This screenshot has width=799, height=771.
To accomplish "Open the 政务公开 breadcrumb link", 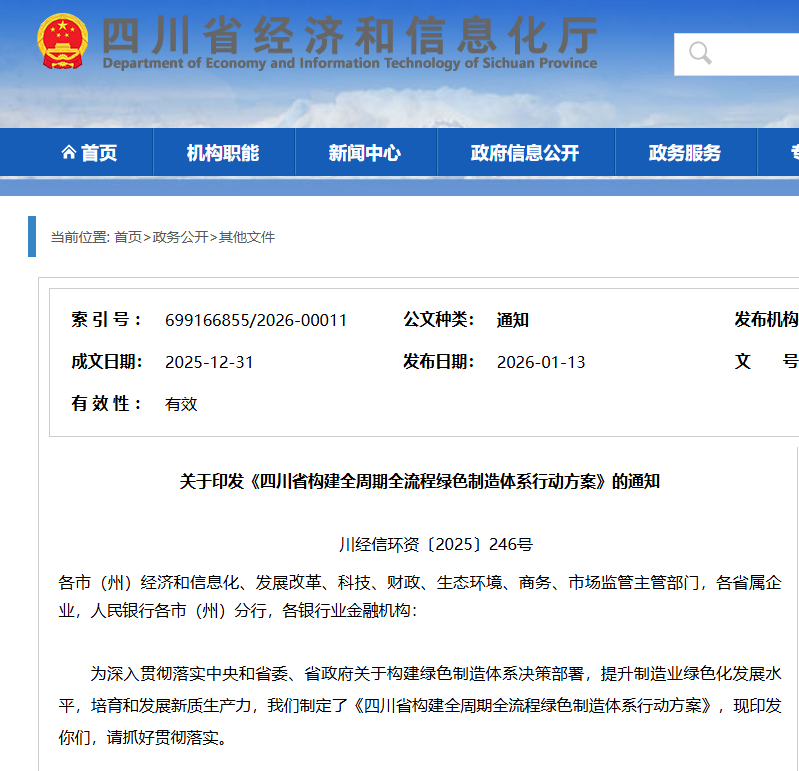I will [x=180, y=237].
